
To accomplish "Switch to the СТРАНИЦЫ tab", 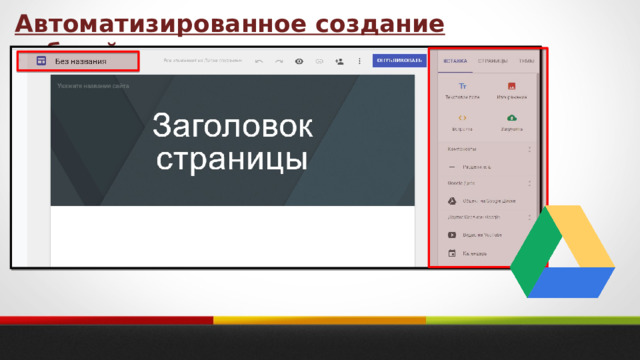I will (493, 61).
